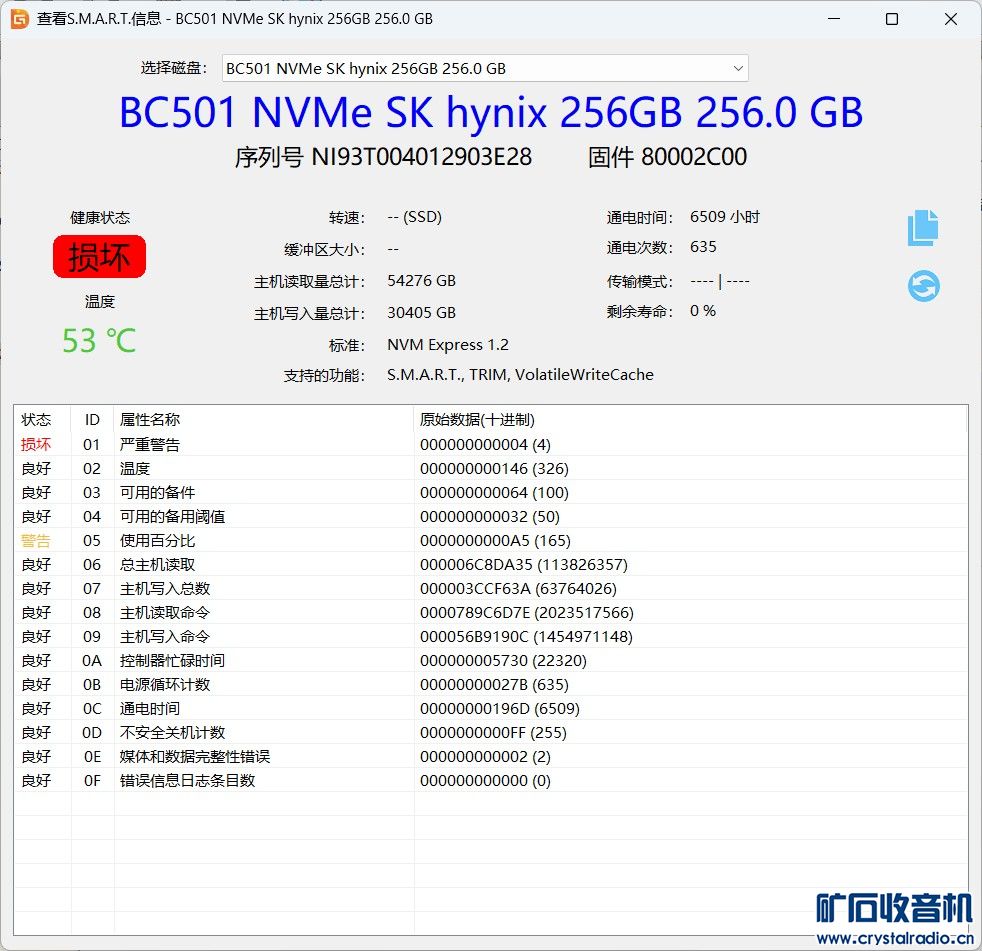
Task: Select the 电源循环计数 attribute row
Action: click(x=490, y=685)
